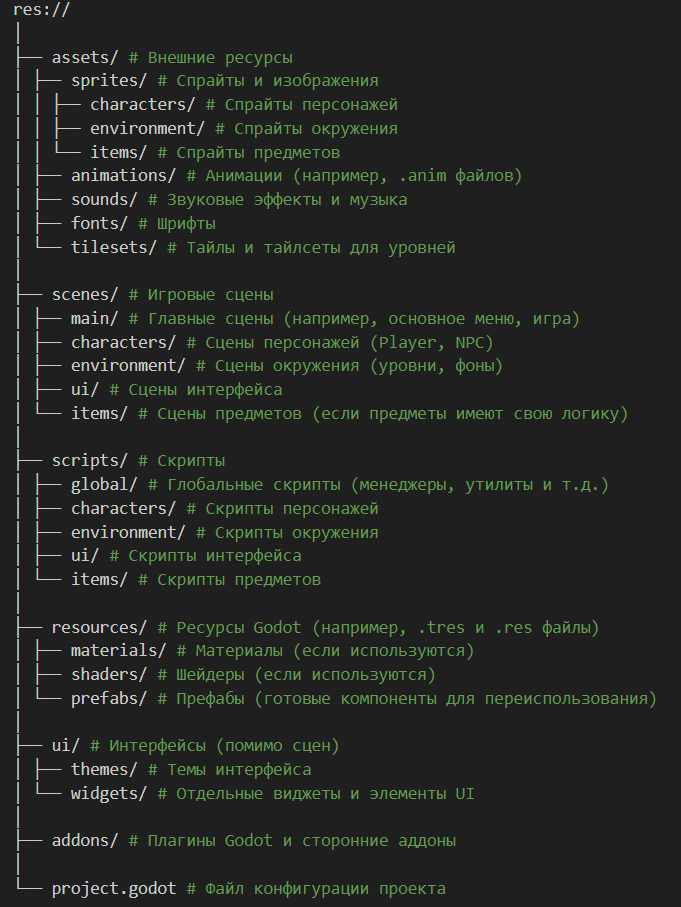Click the project.godot file name

[114, 888]
